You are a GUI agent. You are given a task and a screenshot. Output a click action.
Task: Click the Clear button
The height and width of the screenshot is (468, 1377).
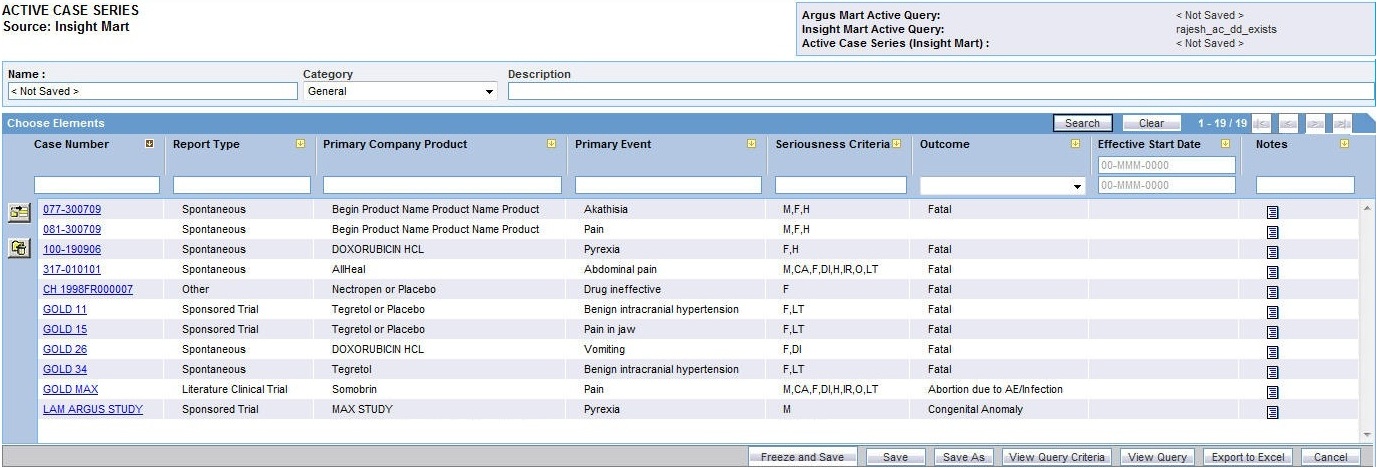tap(1151, 124)
